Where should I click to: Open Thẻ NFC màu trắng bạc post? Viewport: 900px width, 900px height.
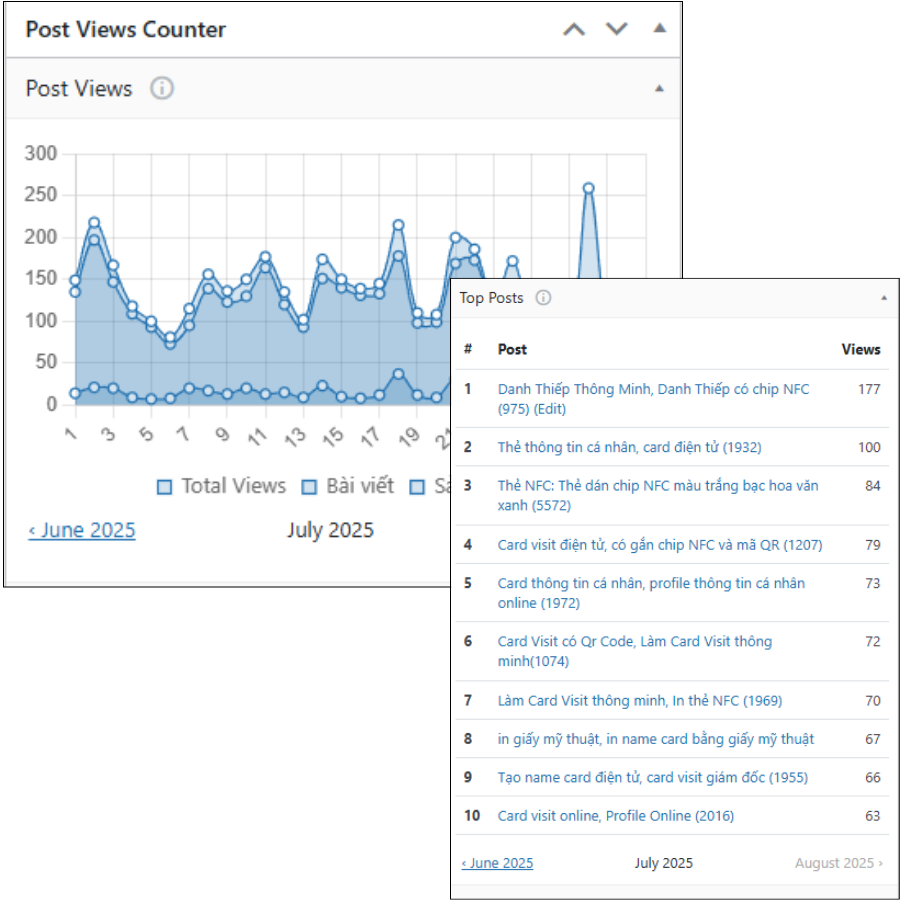tap(657, 486)
